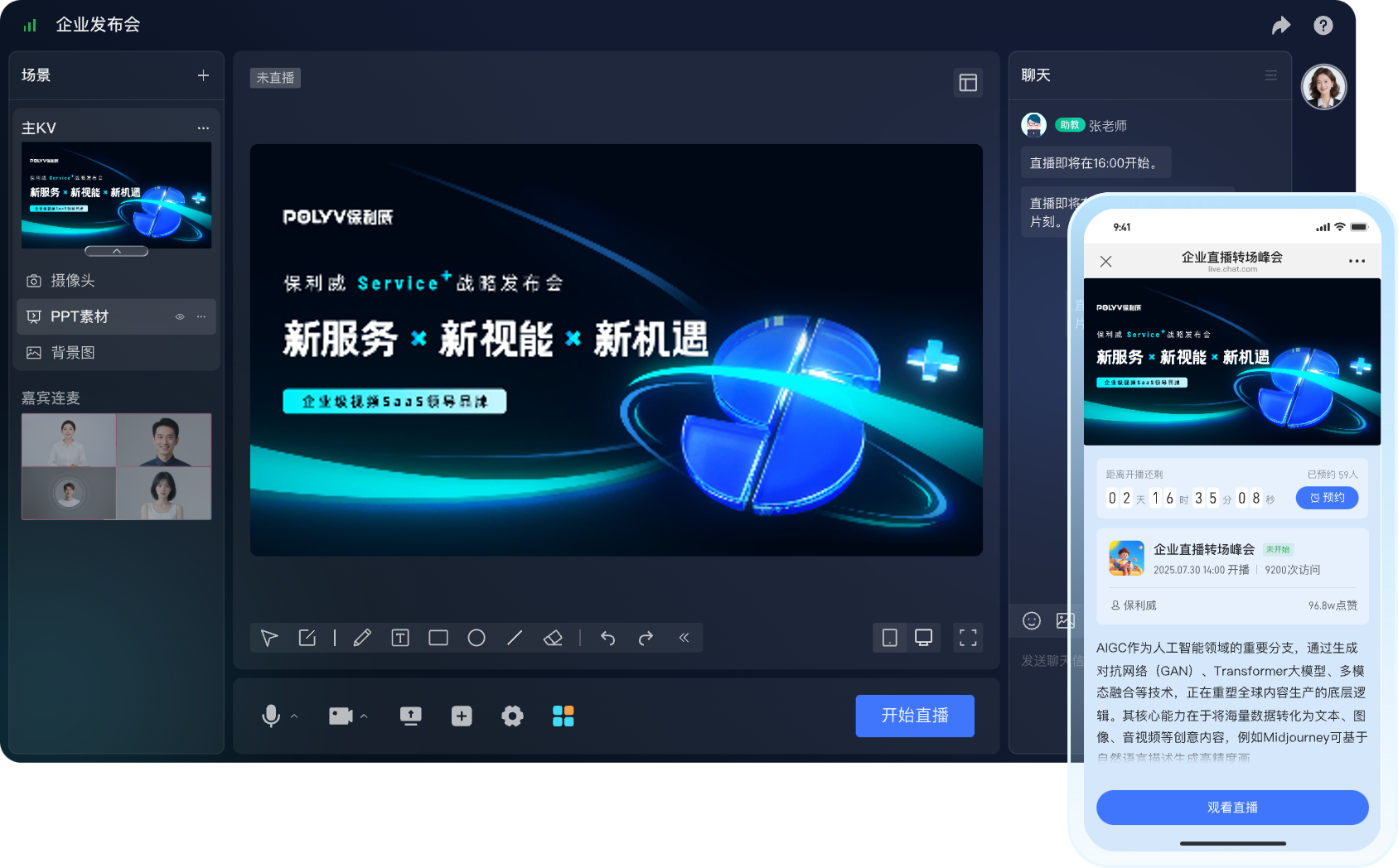Select the PPT素材 source
1398x868 pixels.
[x=116, y=316]
